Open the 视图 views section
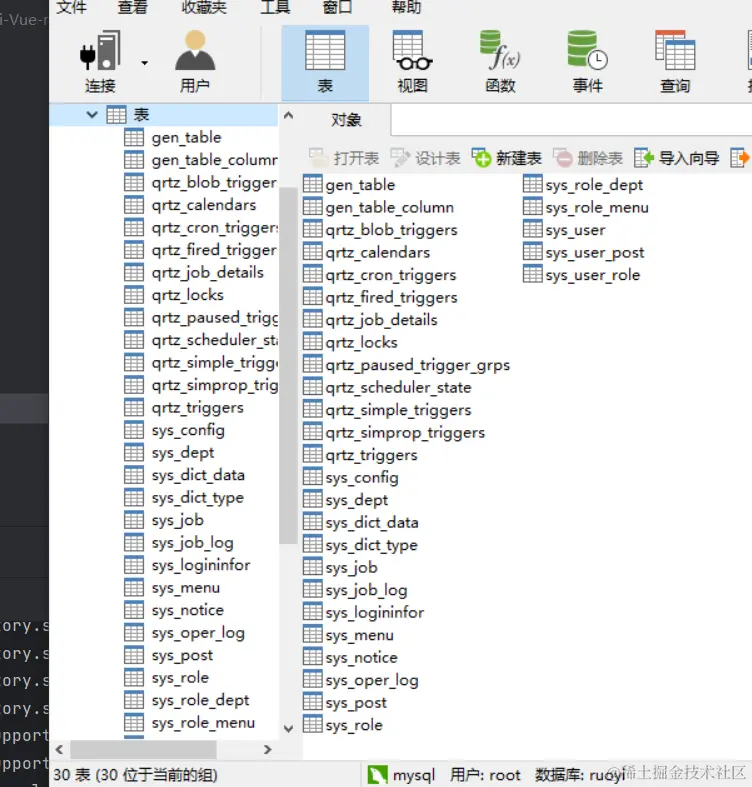Viewport: 752px width, 787px height. 413,62
